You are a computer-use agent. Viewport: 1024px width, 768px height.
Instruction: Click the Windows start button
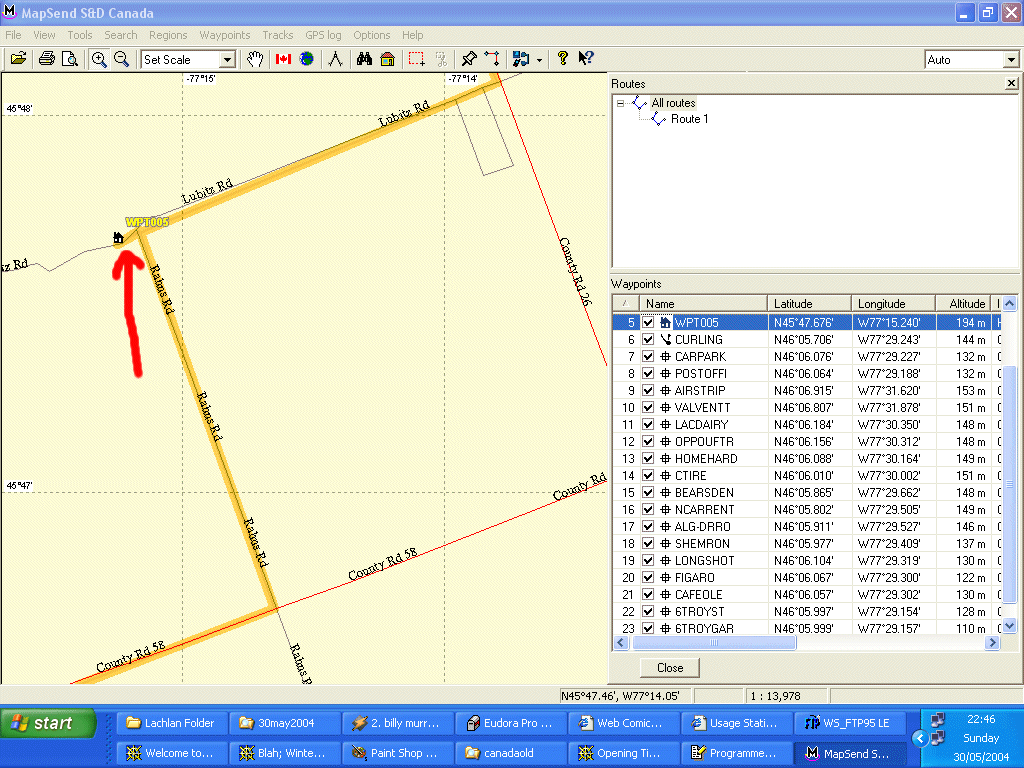(x=47, y=724)
